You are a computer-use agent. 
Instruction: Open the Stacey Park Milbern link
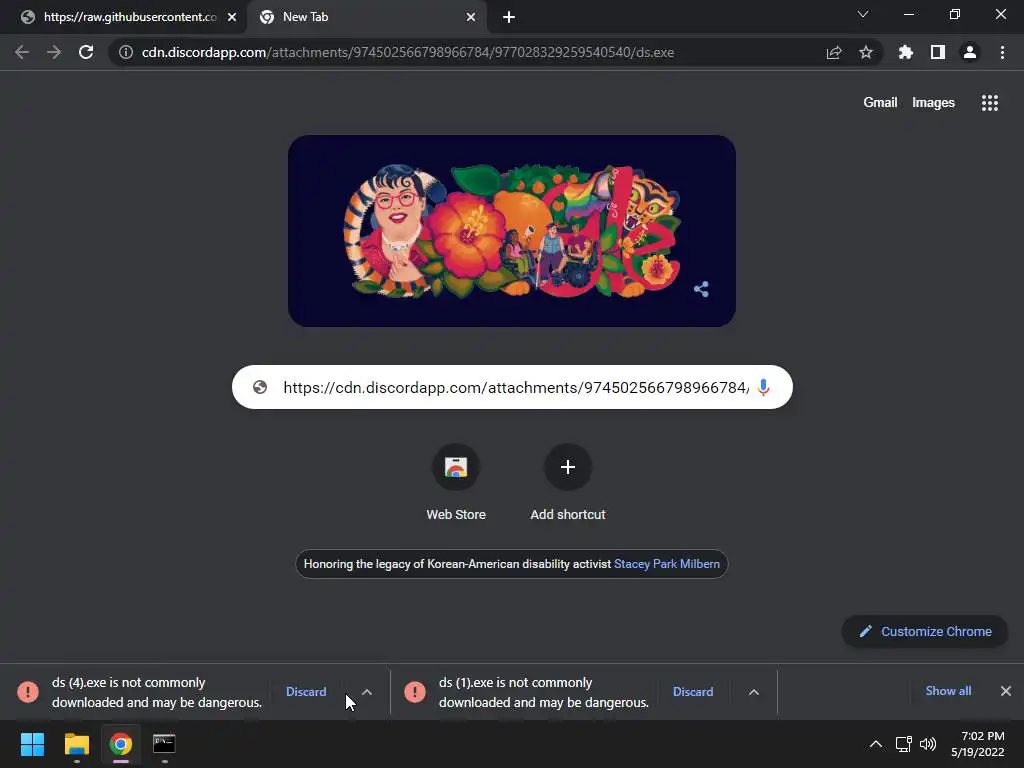click(x=667, y=564)
